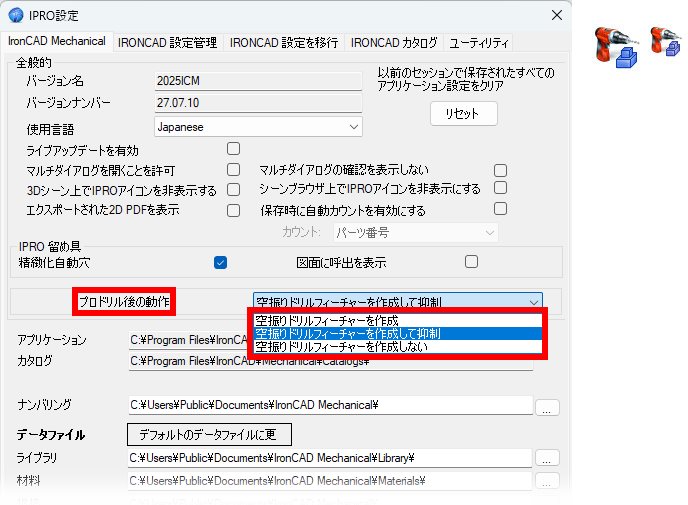
Task: Click the smaller drill with blocks icon
Action: [665, 41]
